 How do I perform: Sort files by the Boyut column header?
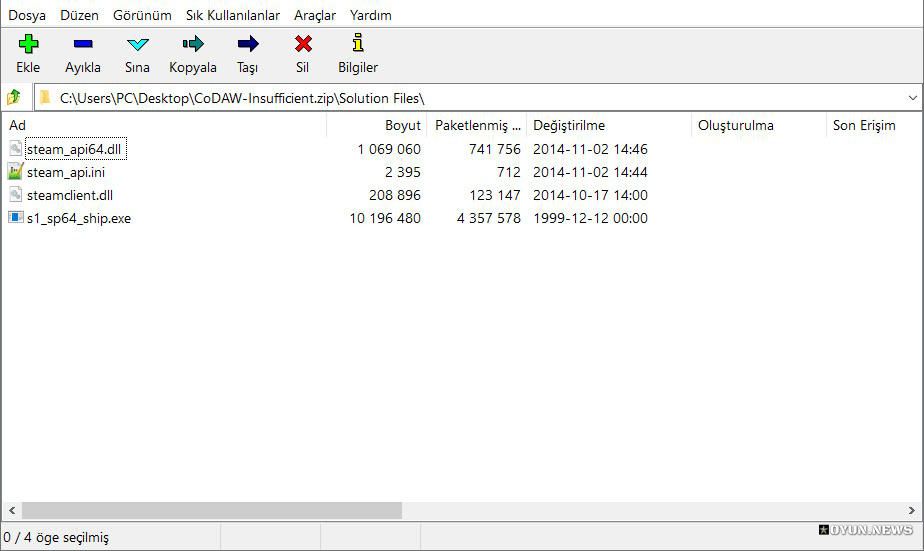pos(377,125)
